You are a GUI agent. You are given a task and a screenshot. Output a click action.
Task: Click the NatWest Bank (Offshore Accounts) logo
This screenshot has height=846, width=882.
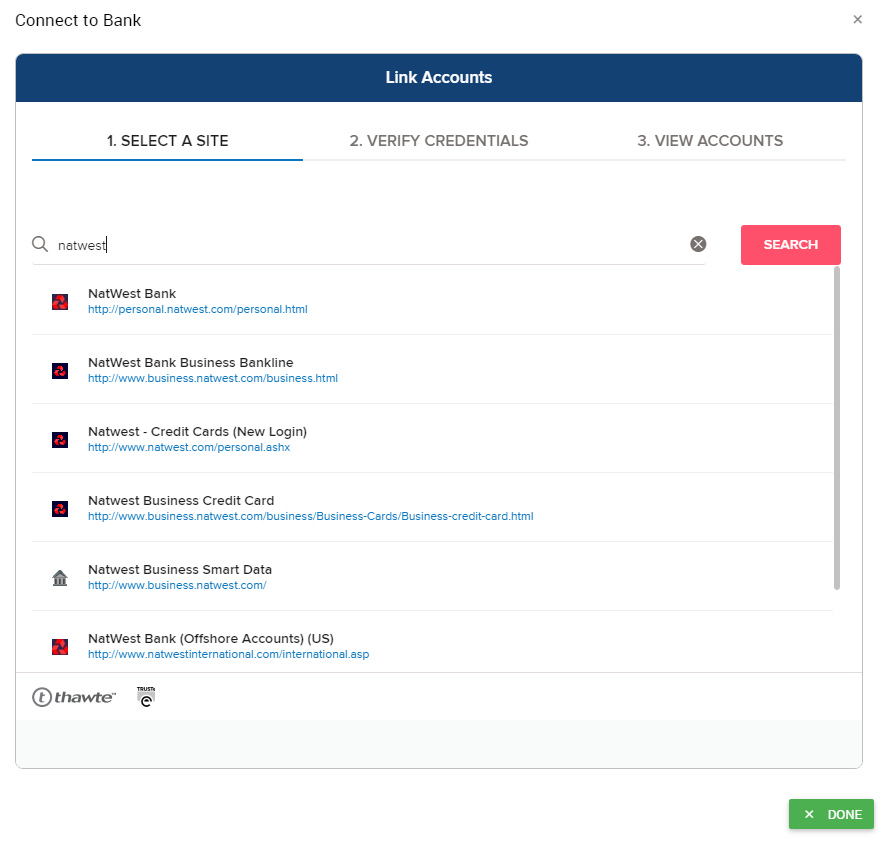60,647
